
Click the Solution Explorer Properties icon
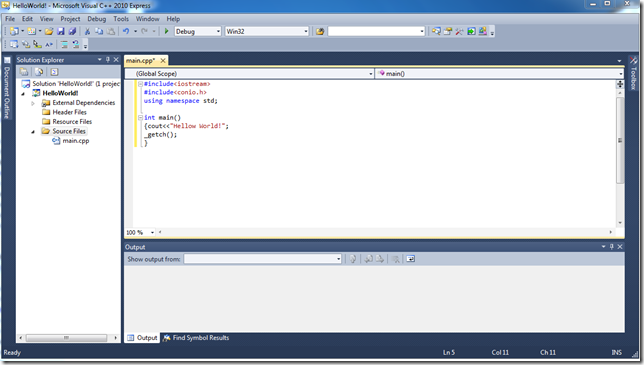pyautogui.click(x=24, y=72)
